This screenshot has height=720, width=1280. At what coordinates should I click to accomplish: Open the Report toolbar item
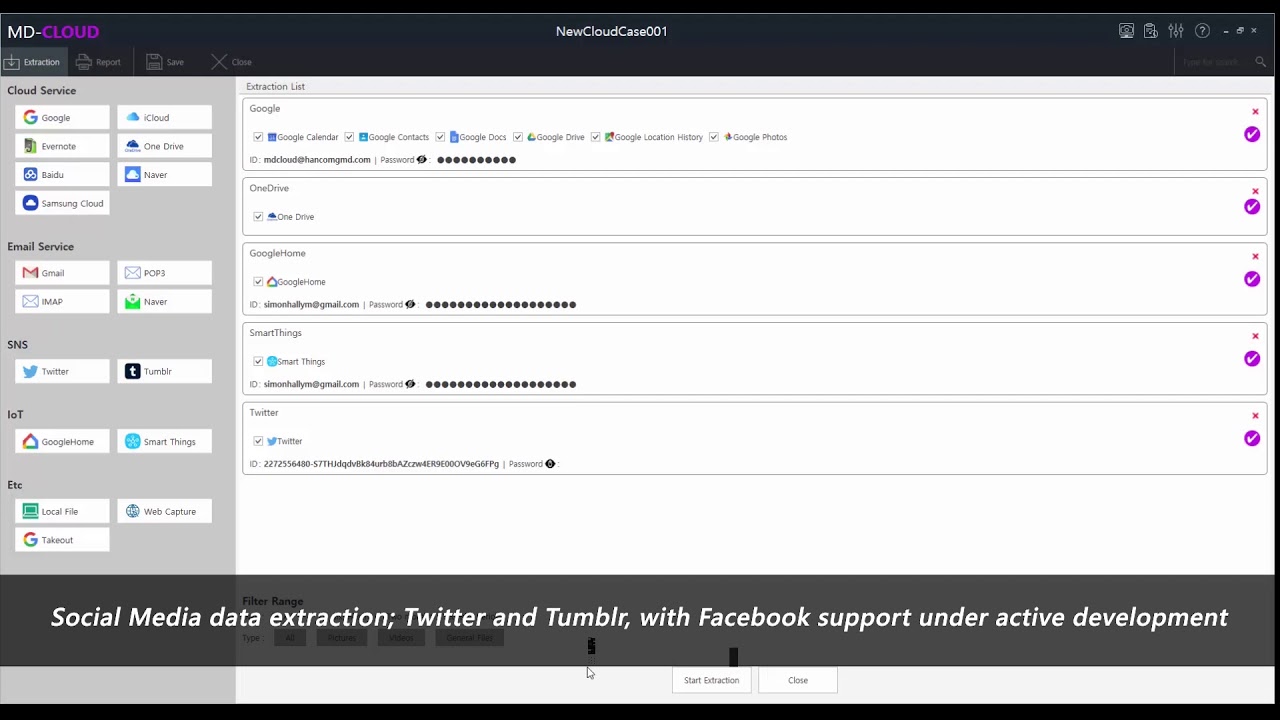(98, 62)
